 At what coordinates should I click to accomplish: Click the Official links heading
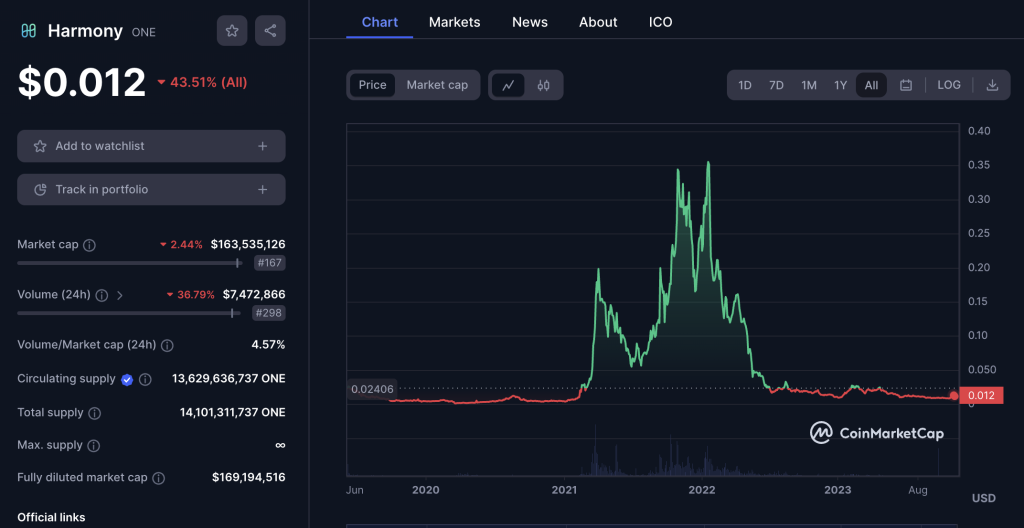tap(51, 518)
